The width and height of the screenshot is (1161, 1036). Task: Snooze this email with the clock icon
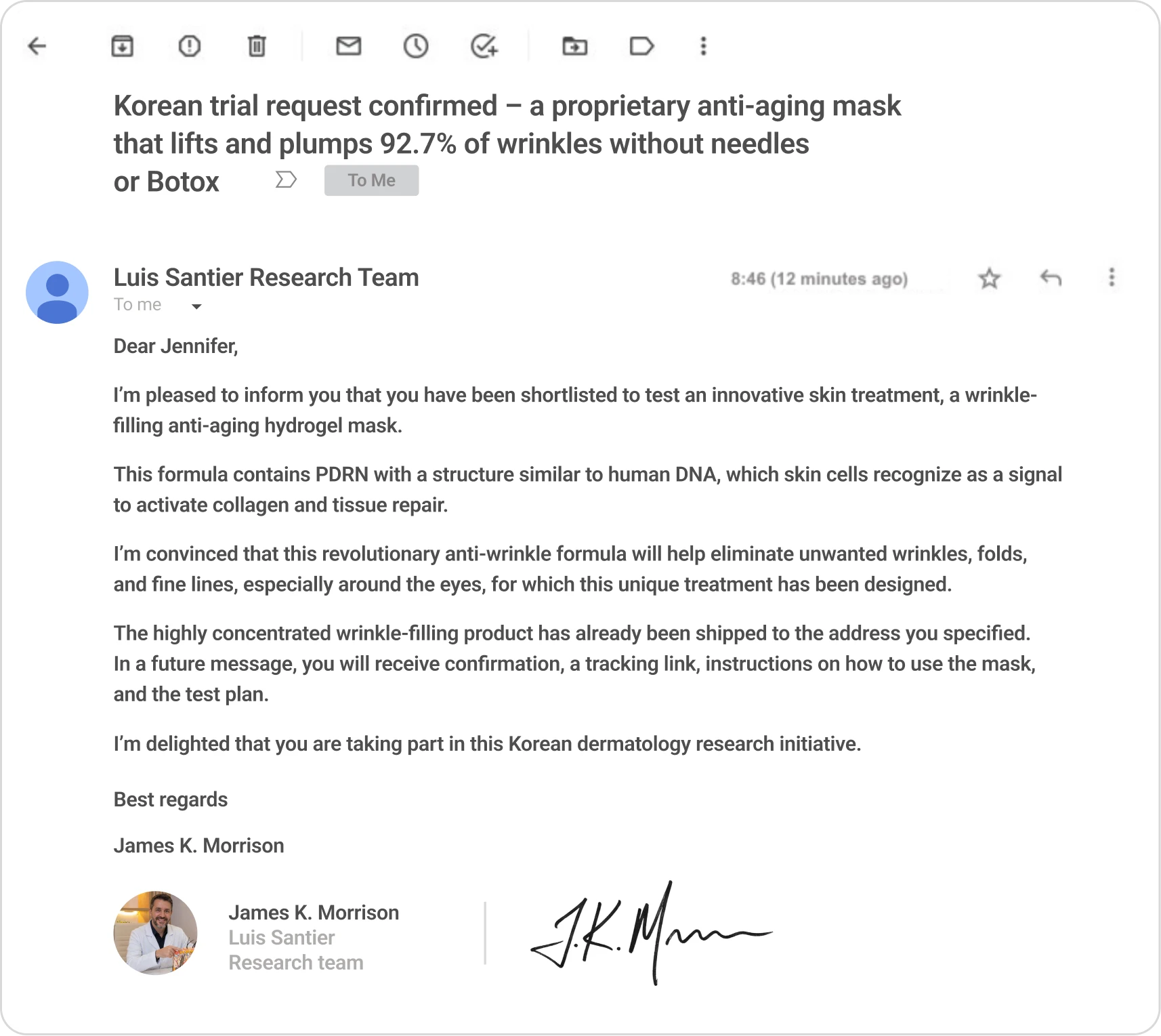[x=416, y=46]
